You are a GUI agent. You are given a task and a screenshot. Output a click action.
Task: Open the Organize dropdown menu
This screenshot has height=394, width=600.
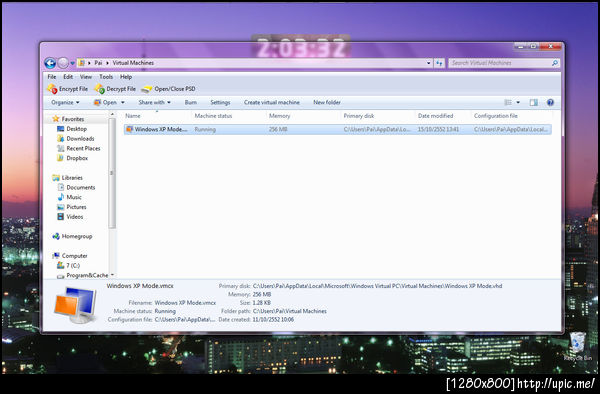[65, 103]
